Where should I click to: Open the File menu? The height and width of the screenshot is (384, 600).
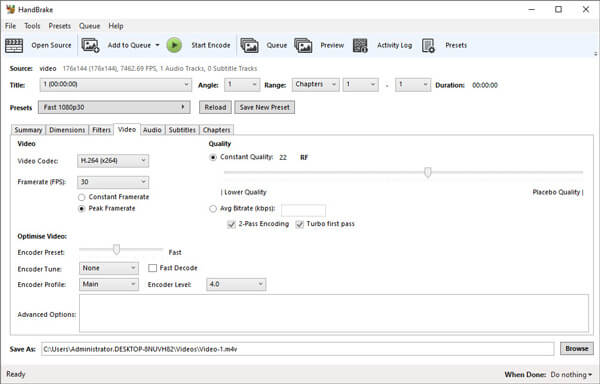(10, 26)
